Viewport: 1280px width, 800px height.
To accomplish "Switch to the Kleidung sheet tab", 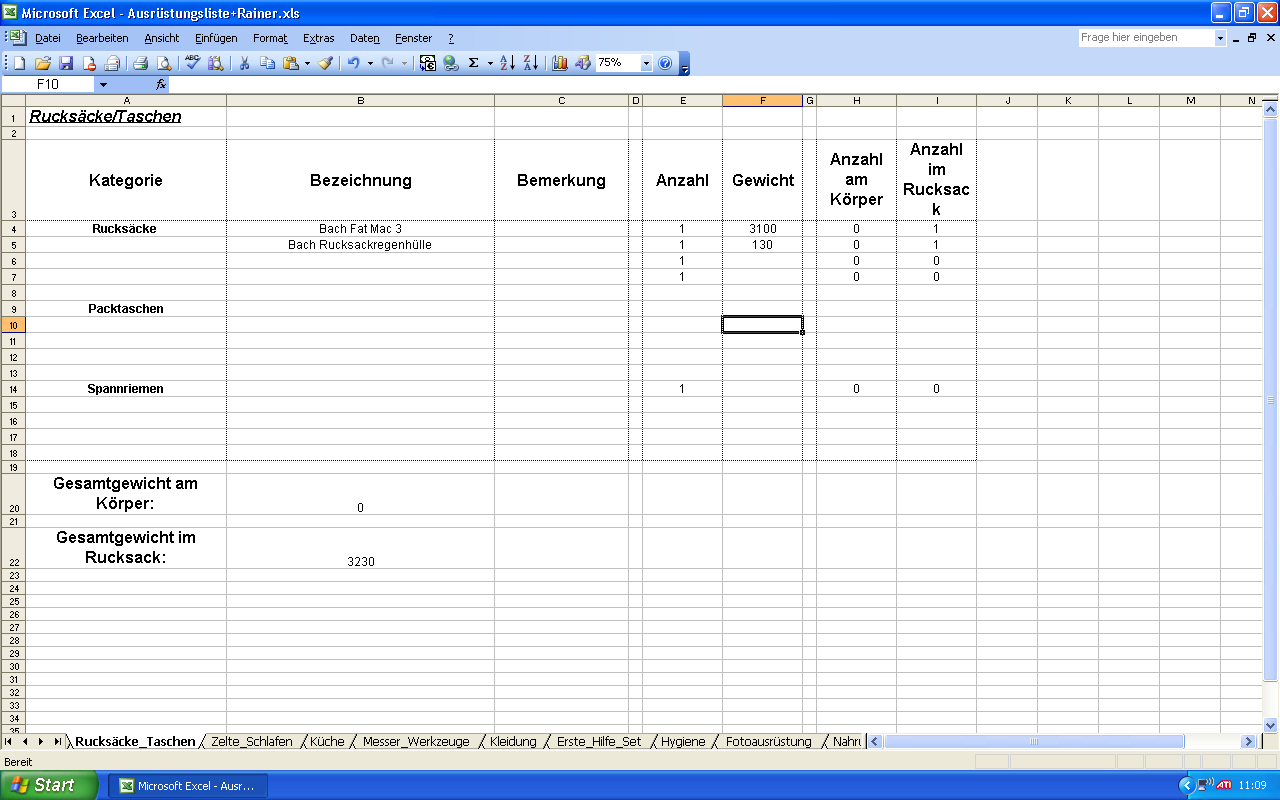I will click(513, 741).
